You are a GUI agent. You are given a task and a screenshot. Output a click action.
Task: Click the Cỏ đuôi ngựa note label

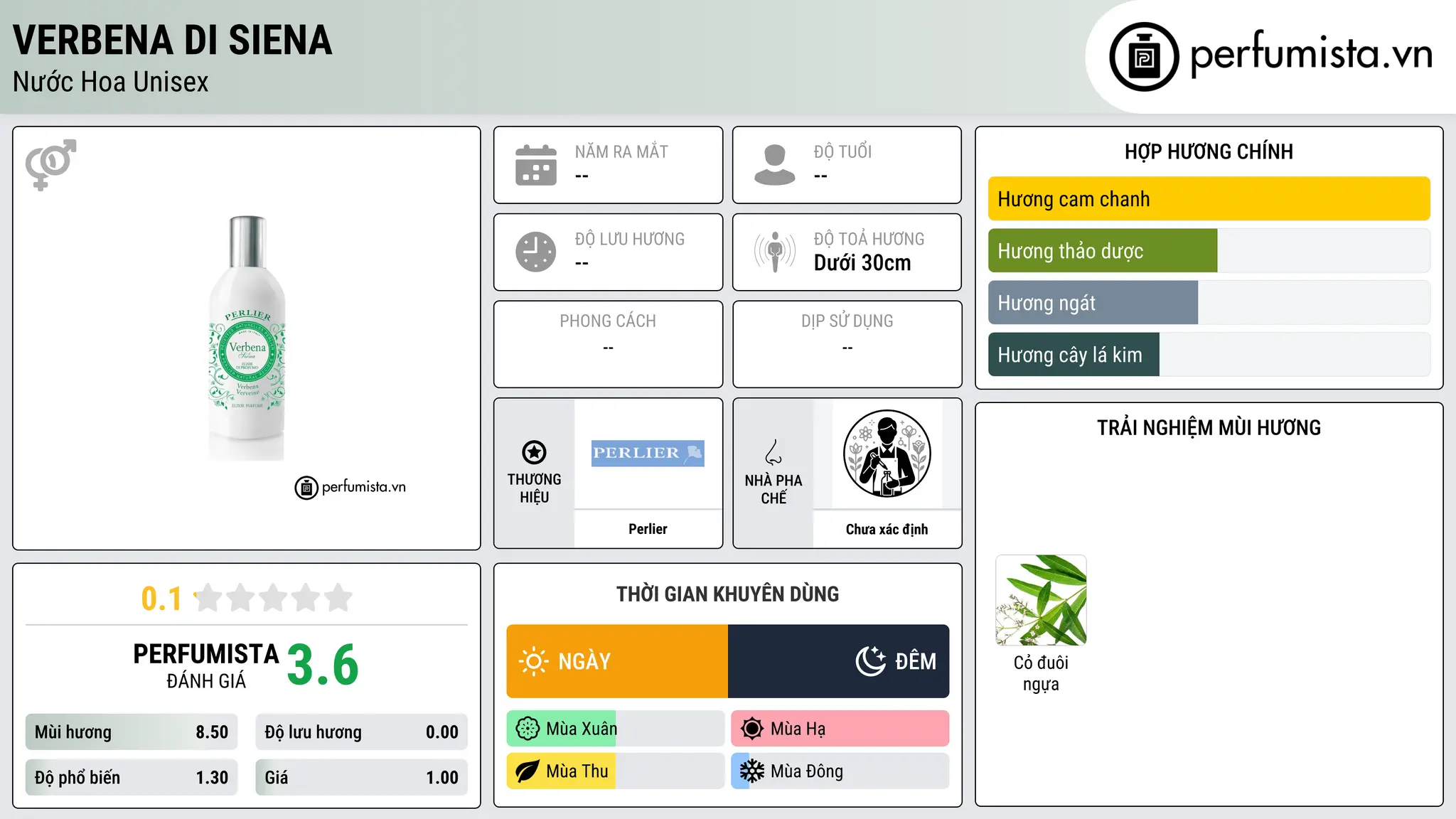point(1041,673)
